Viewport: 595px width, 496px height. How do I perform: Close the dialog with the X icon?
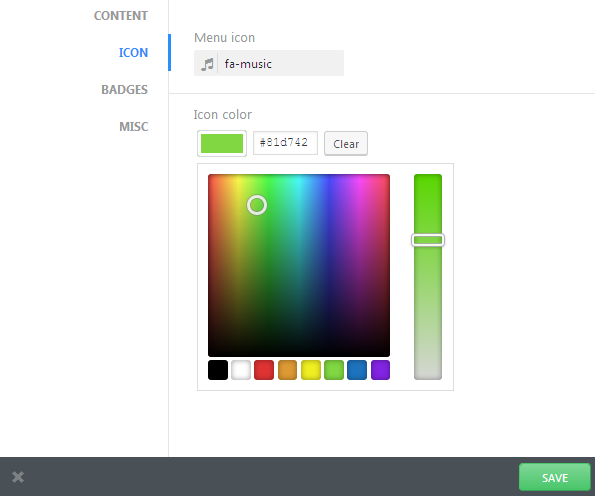click(x=18, y=477)
